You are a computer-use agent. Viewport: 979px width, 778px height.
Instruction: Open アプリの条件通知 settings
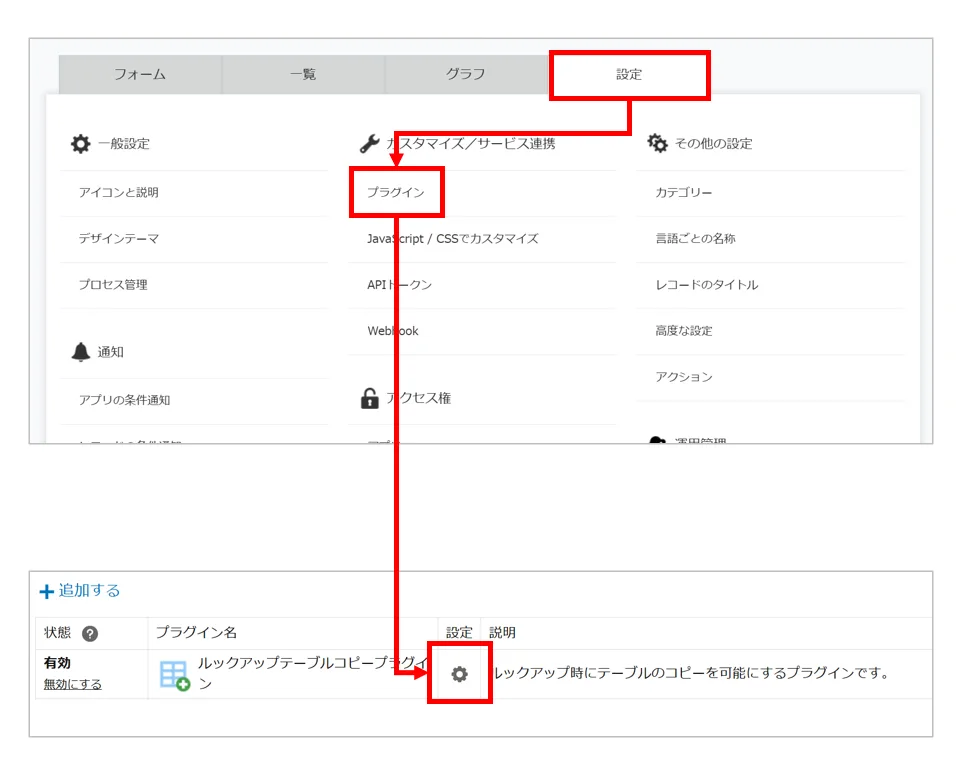(124, 400)
